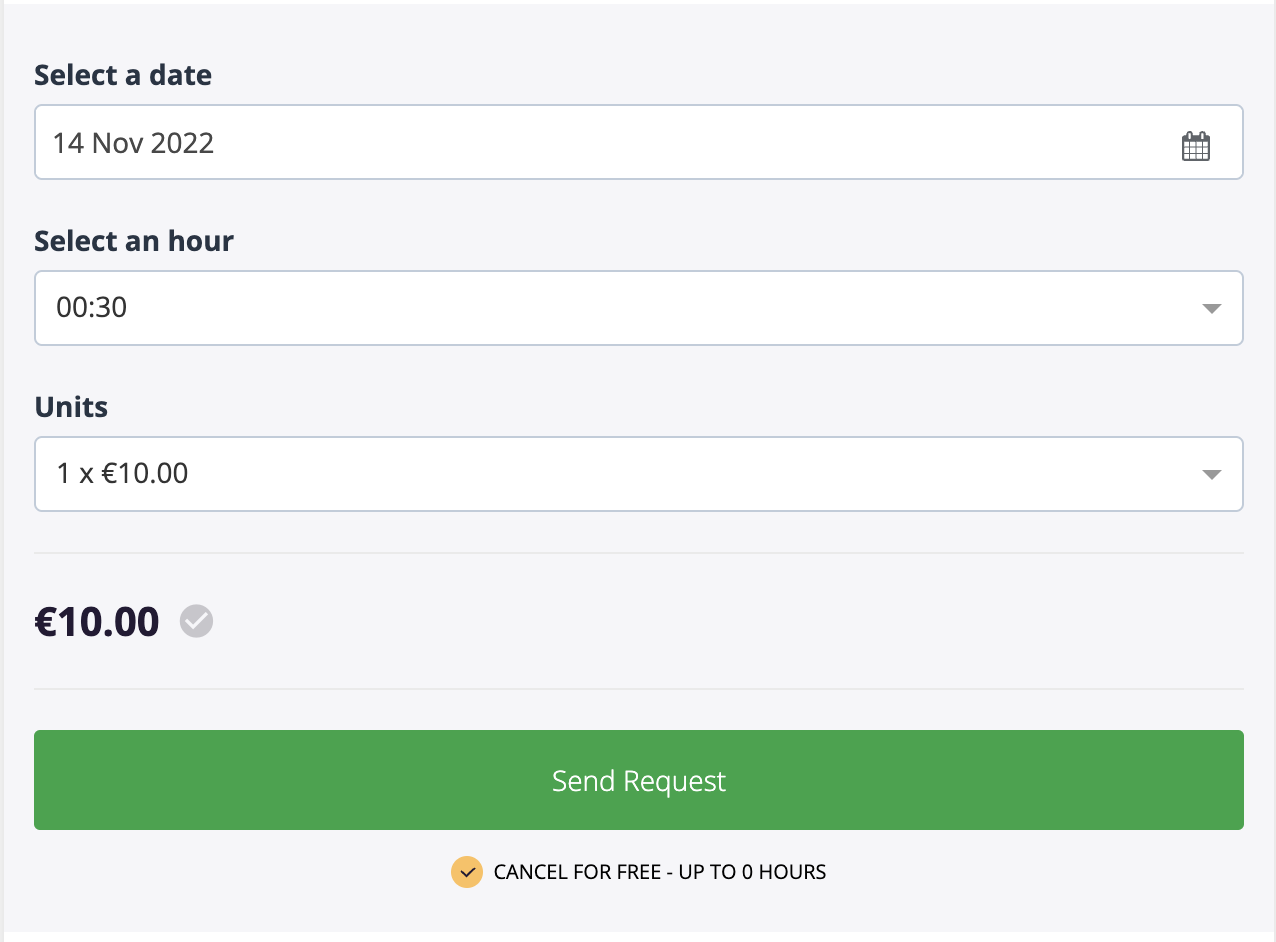Click the Units section heading

click(x=71, y=406)
